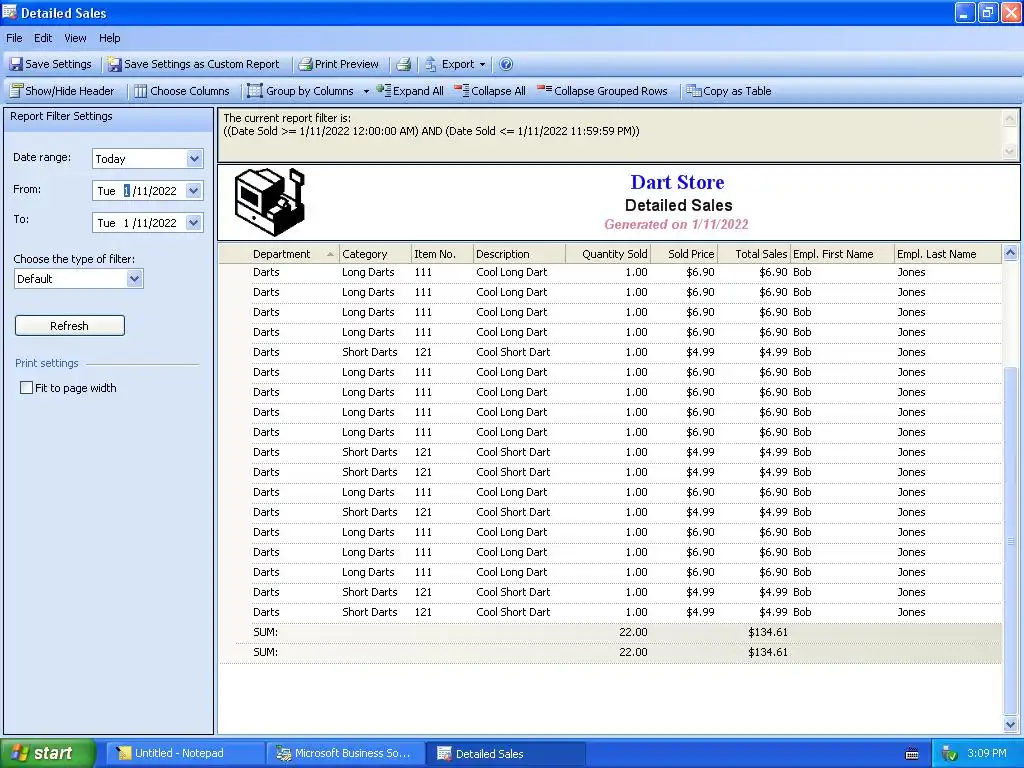Click the Empl. Last Name column header
Screen dimensions: 1024x768
[x=947, y=254]
